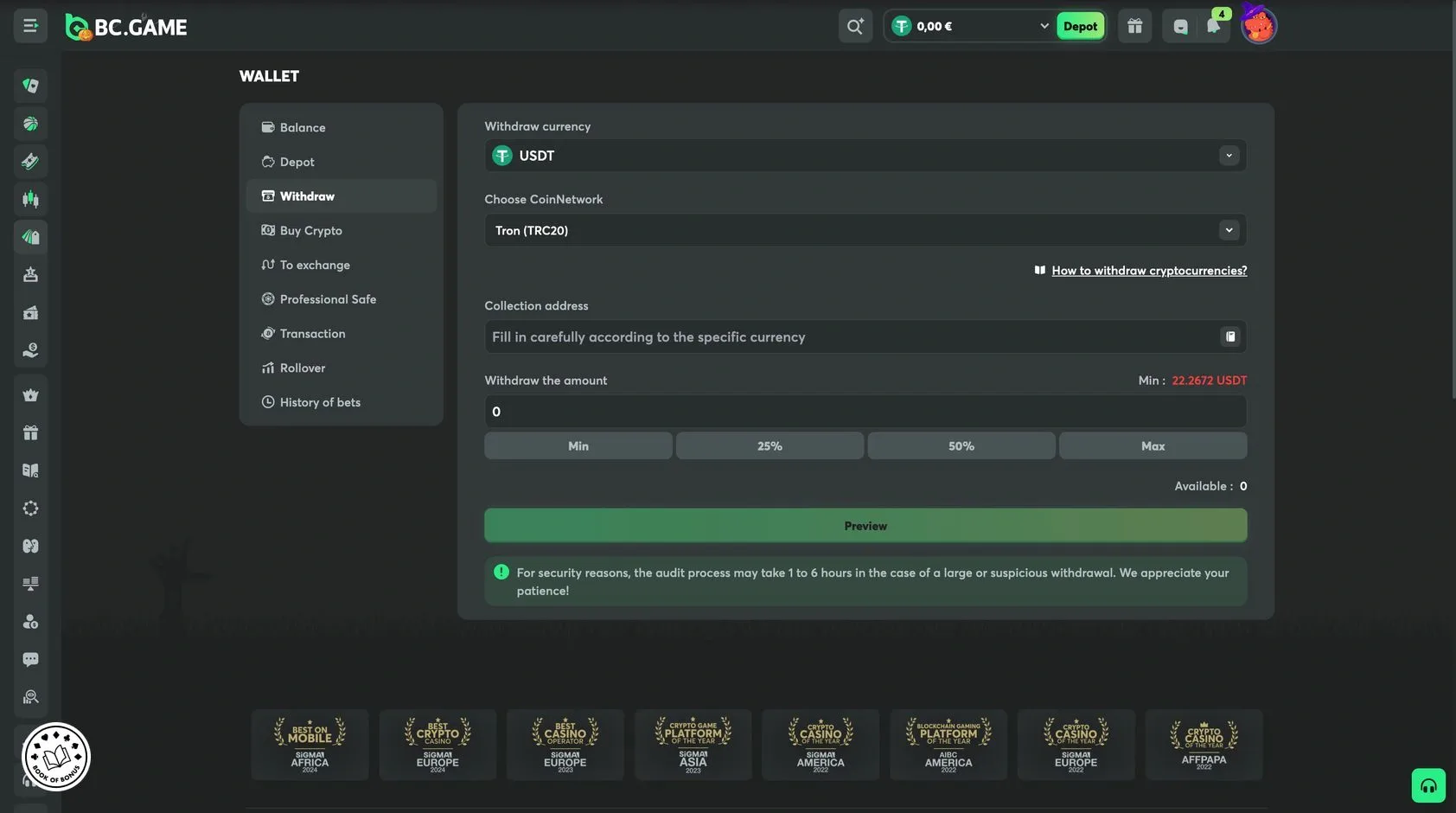Viewport: 1456px width, 813px height.
Task: Set amount with the Max button
Action: (x=1153, y=446)
